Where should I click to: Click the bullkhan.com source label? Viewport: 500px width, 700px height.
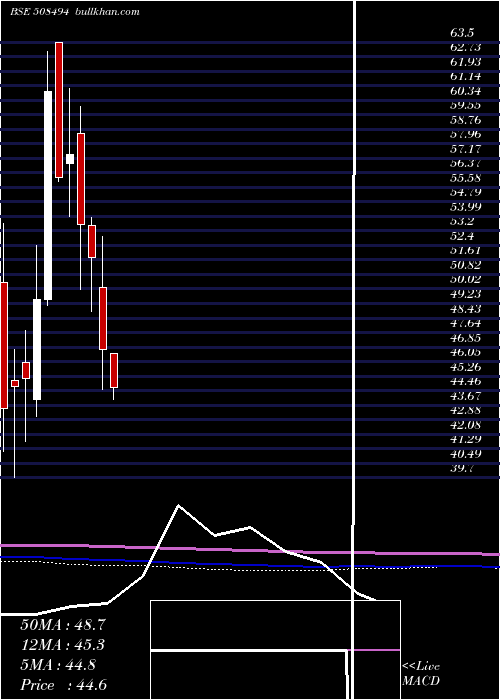[106, 12]
